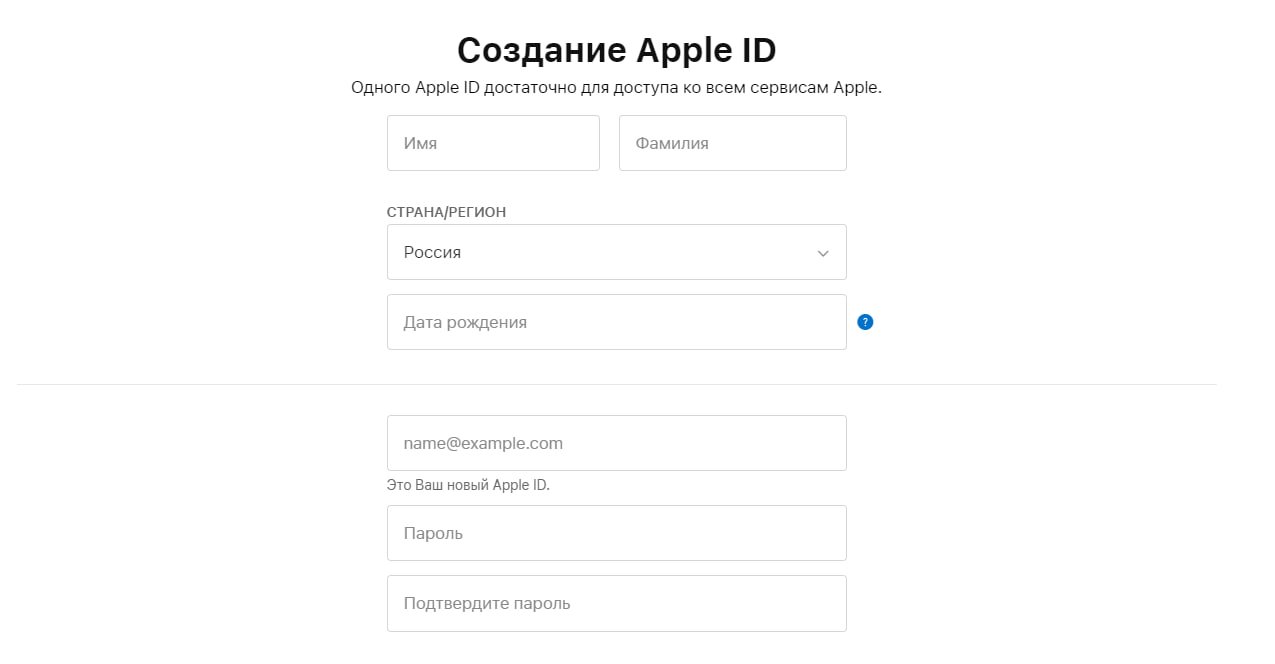Activate the name@example.com email field
This screenshot has width=1275, height=664.
[x=616, y=443]
